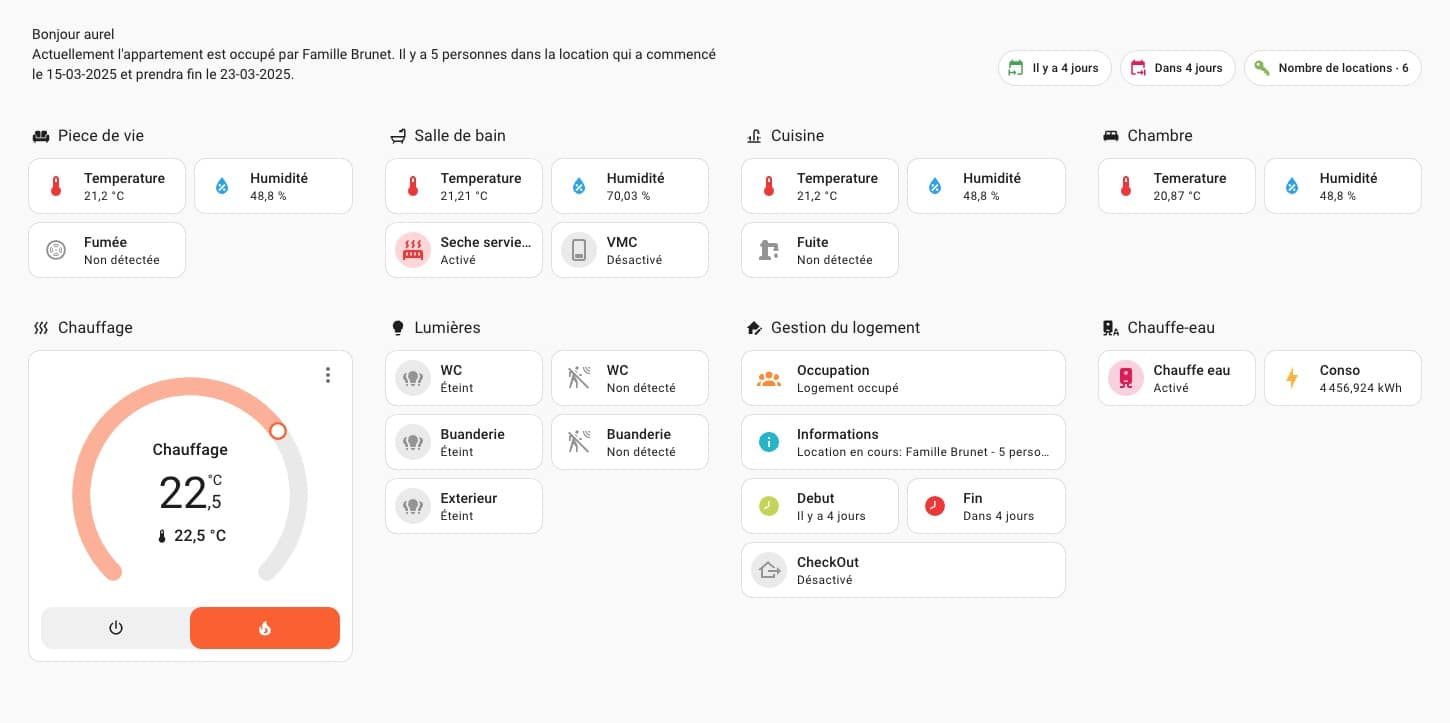Click the Salle de bain thermometer icon
The image size is (1450, 723).
(412, 186)
